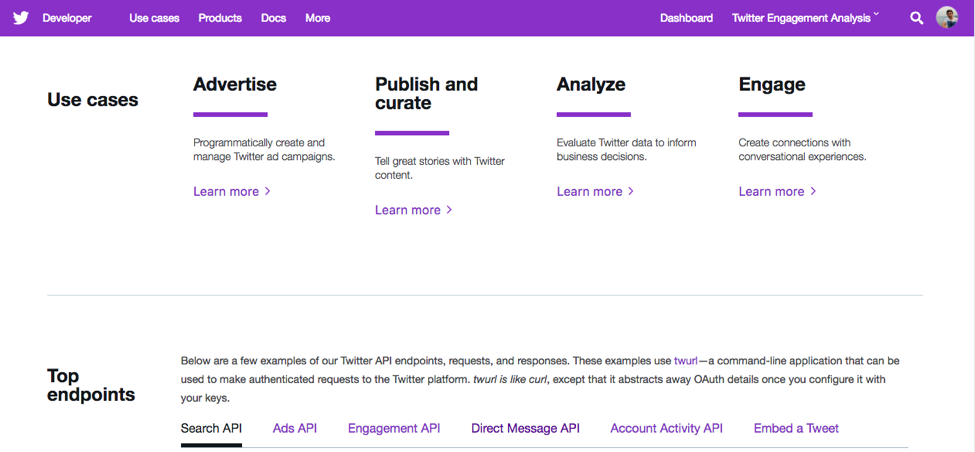Click Learn more under Analyze
The height and width of the screenshot is (452, 975).
point(595,191)
